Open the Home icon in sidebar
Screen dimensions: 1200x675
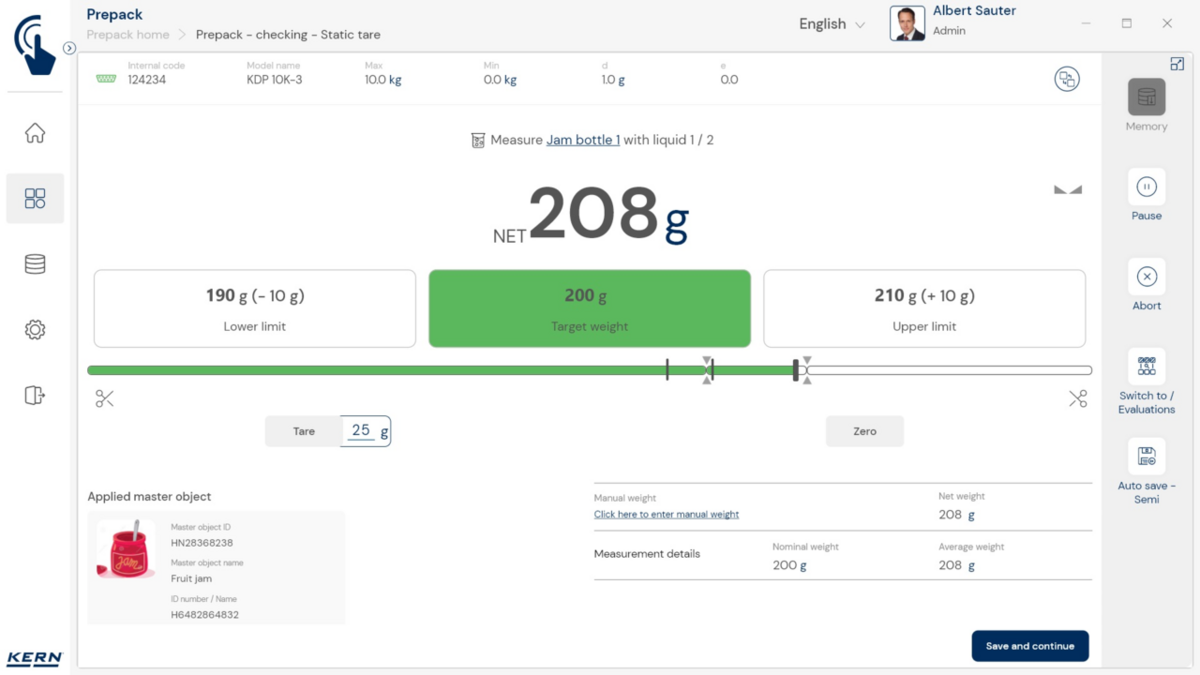tap(35, 133)
